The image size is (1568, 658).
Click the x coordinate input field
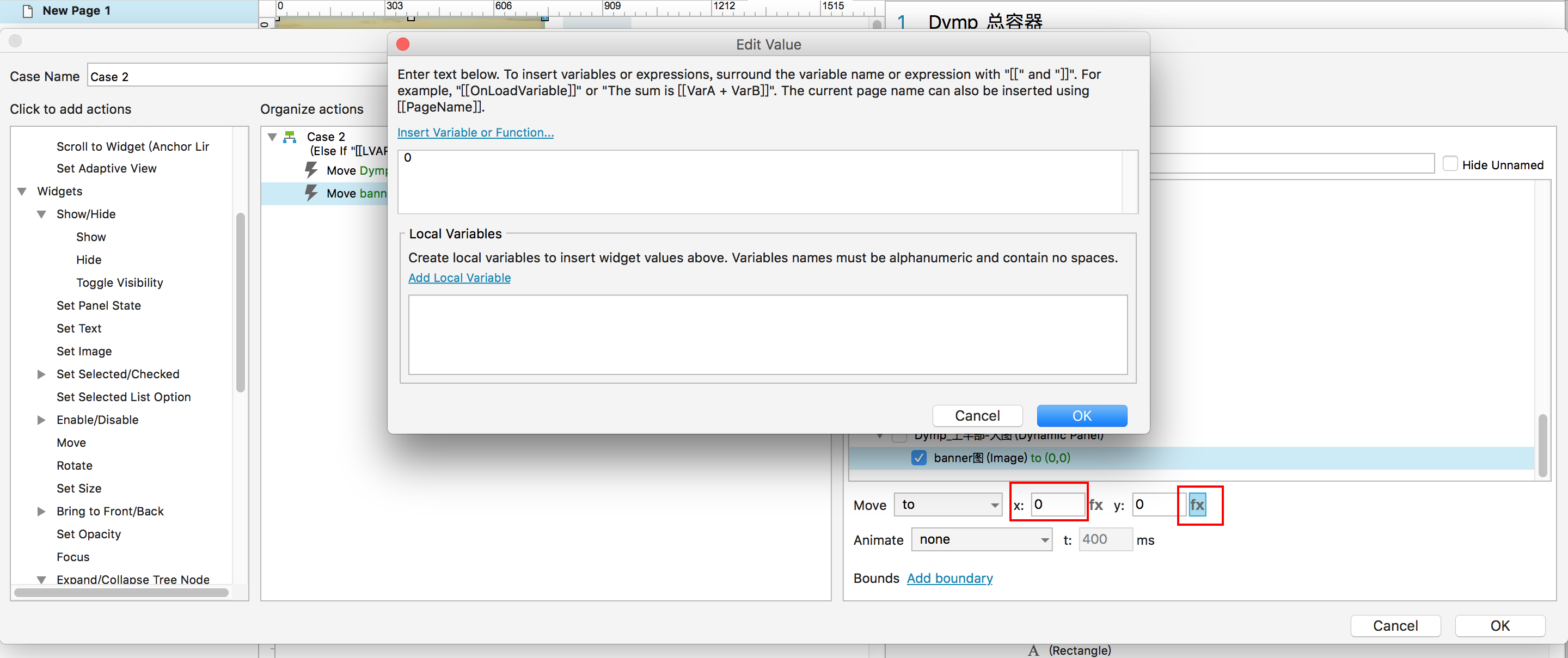[x=1057, y=505]
